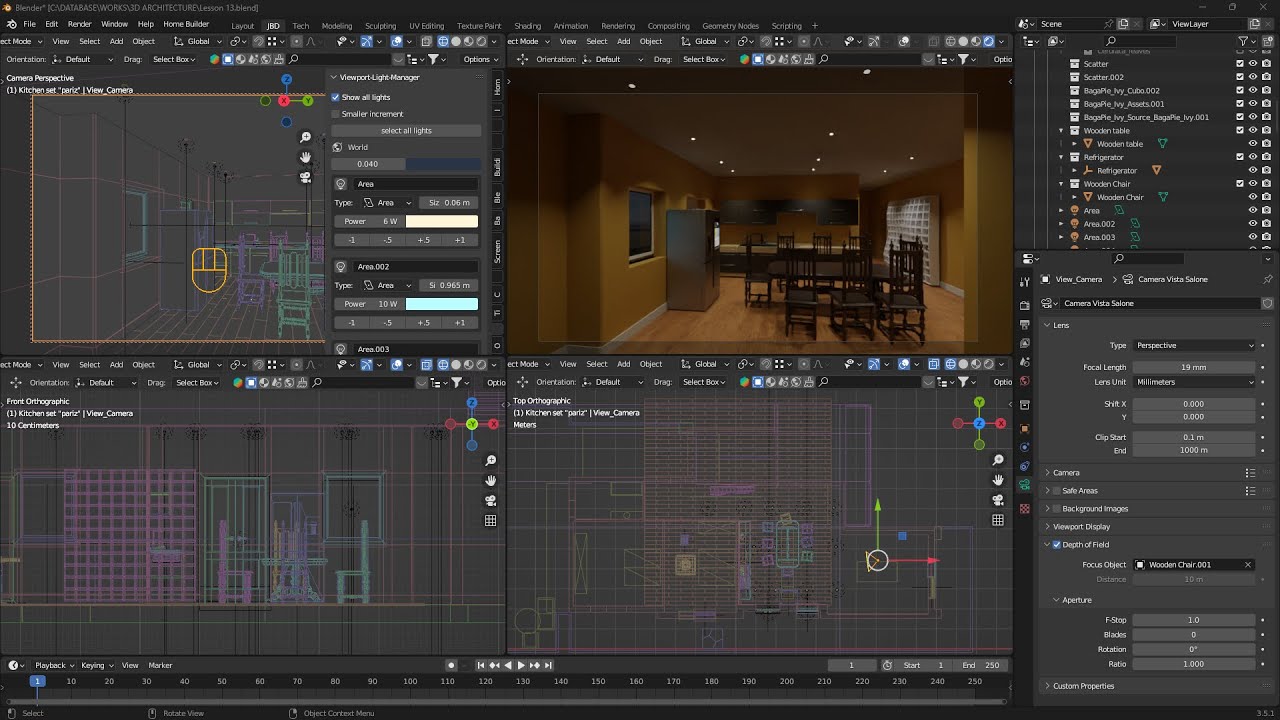Click the Area.002 light cyan color swatch
The image size is (1280, 720).
pyautogui.click(x=442, y=304)
